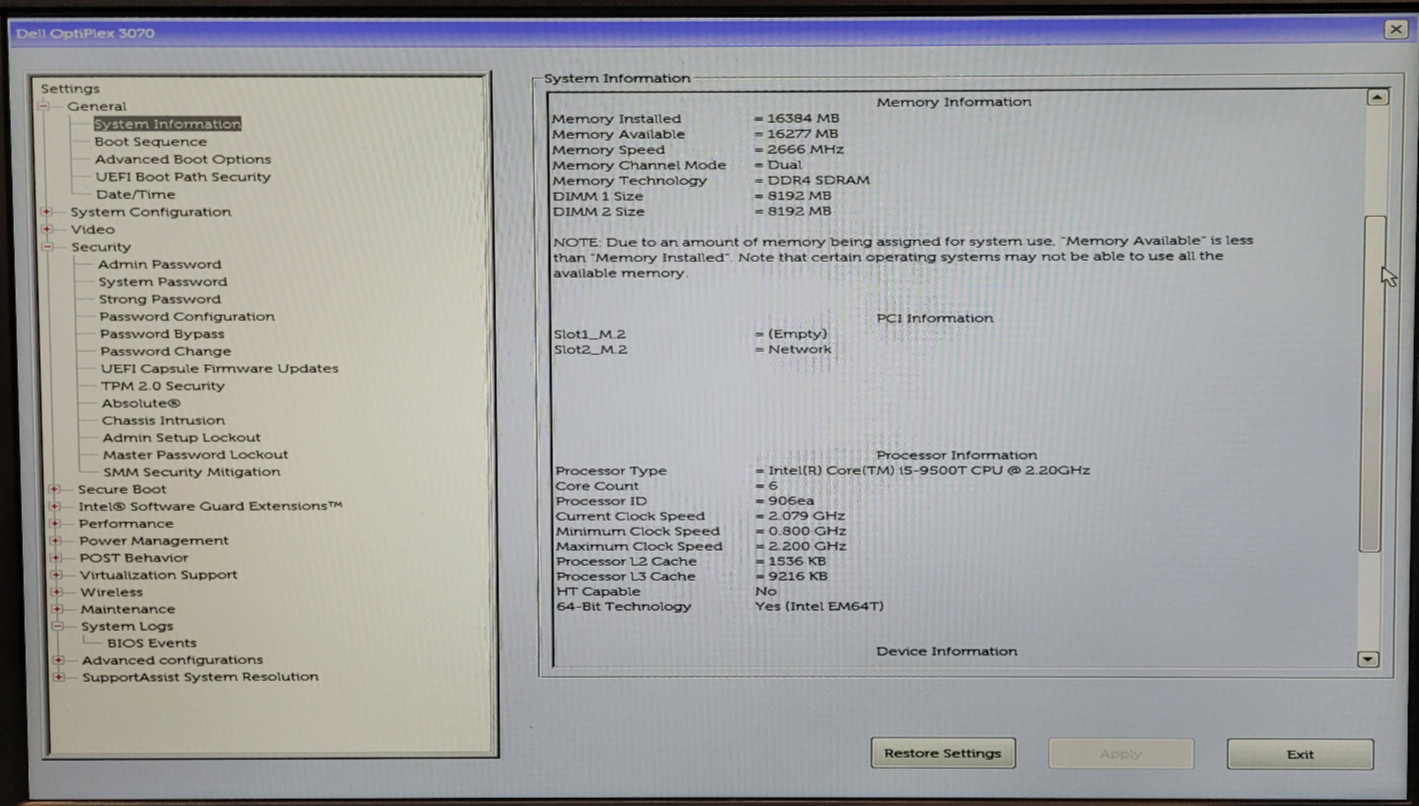Expand the Advanced configurations node
The image size is (1419, 806).
[59, 660]
